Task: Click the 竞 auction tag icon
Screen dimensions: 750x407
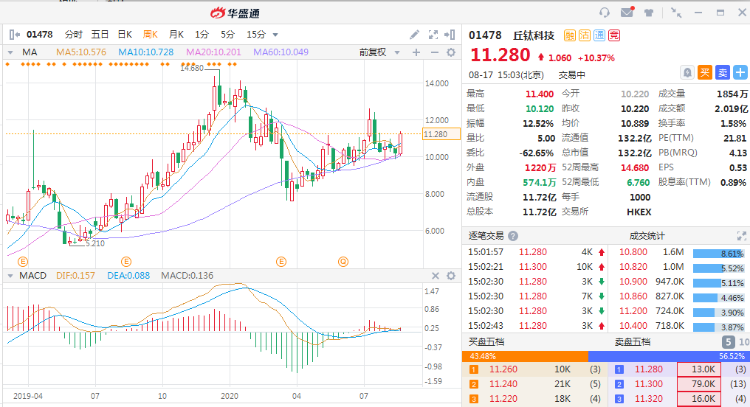Action: [x=614, y=35]
